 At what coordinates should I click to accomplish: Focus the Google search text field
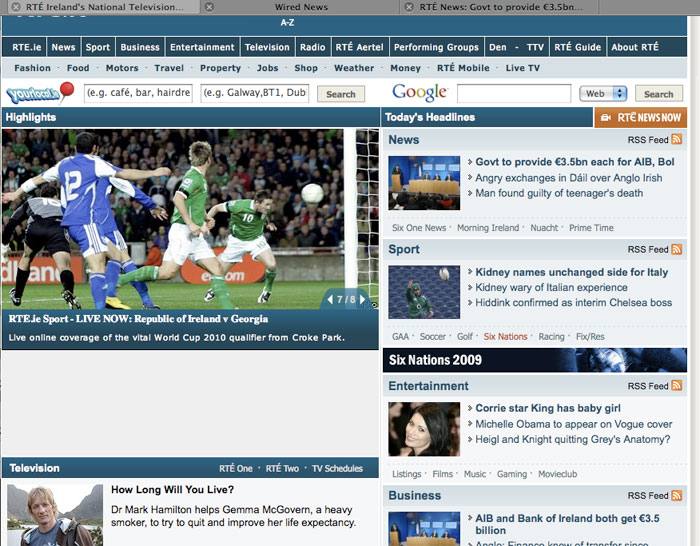(x=513, y=94)
